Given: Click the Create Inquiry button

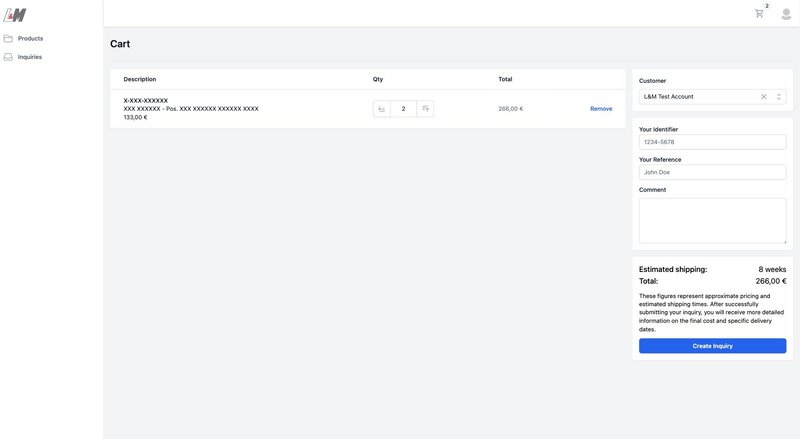Looking at the screenshot, I should (712, 346).
